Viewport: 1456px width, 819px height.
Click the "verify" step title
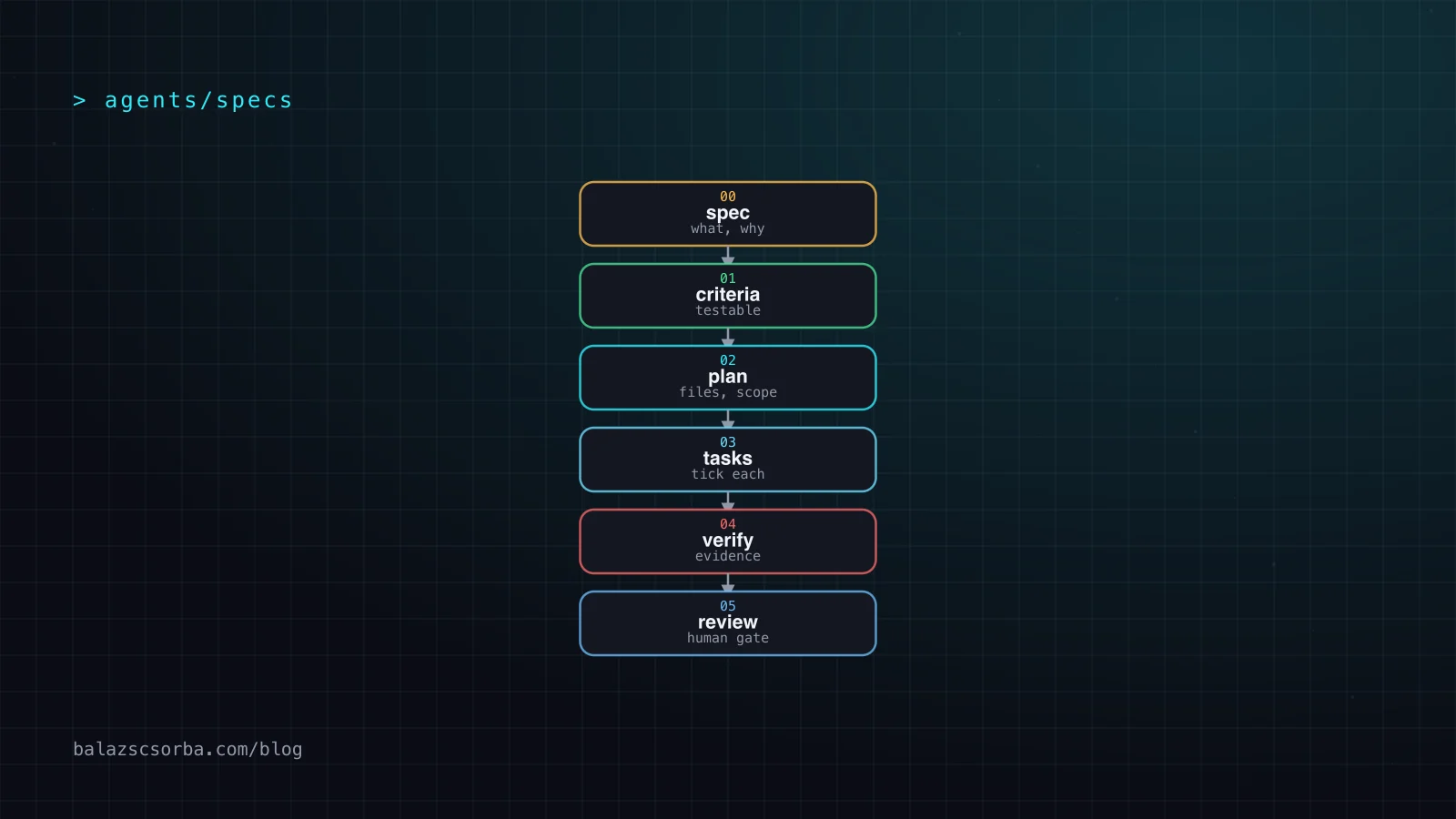click(728, 541)
